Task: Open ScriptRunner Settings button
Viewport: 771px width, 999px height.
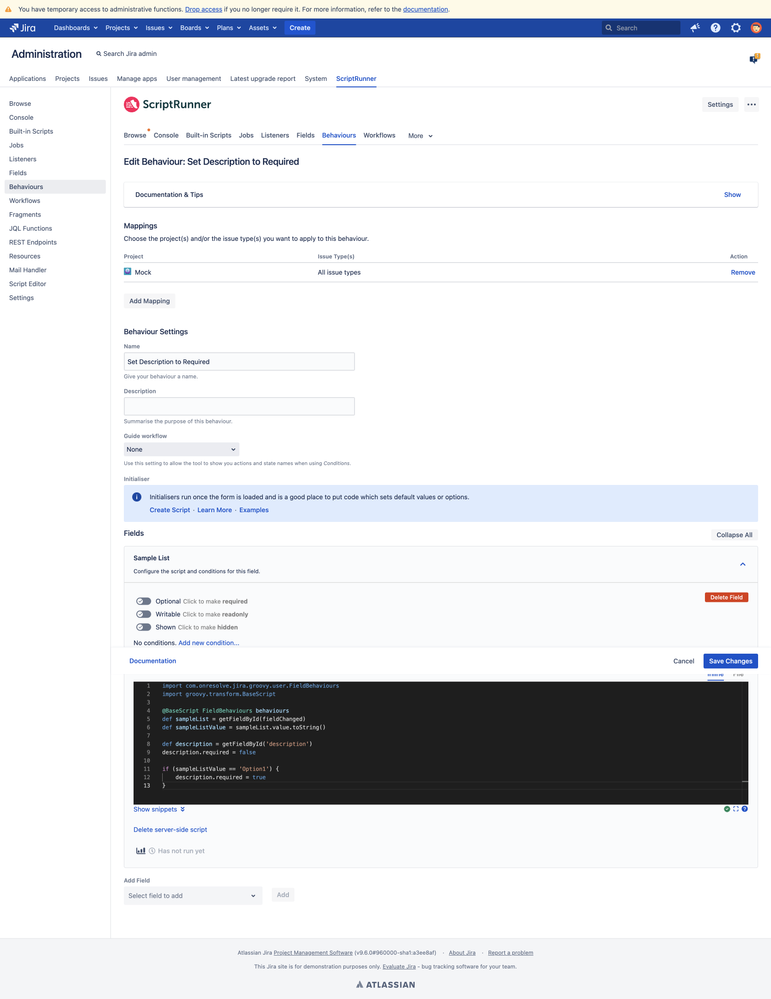Action: (720, 104)
